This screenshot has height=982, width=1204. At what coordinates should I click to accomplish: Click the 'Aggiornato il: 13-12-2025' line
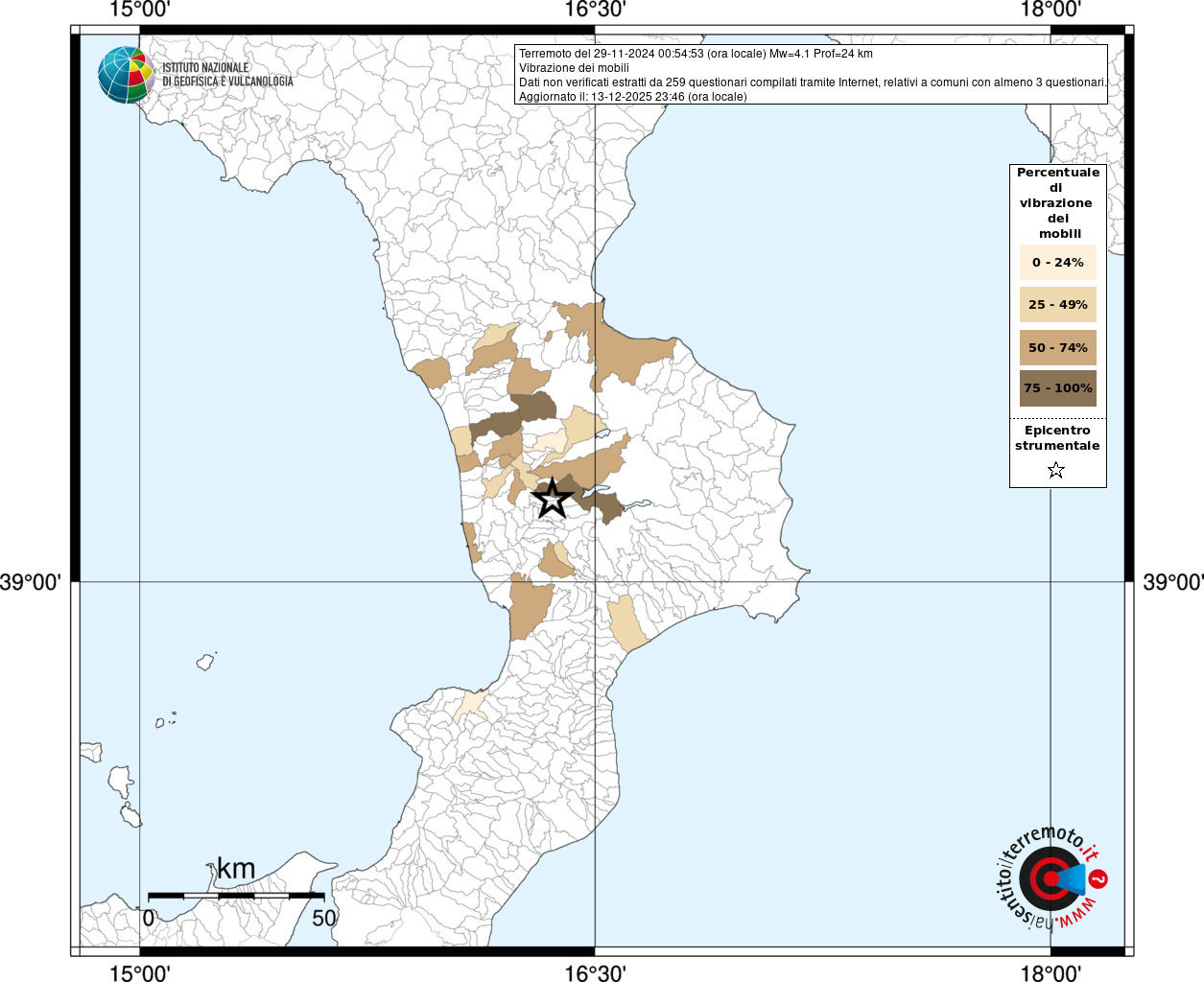coord(632,97)
